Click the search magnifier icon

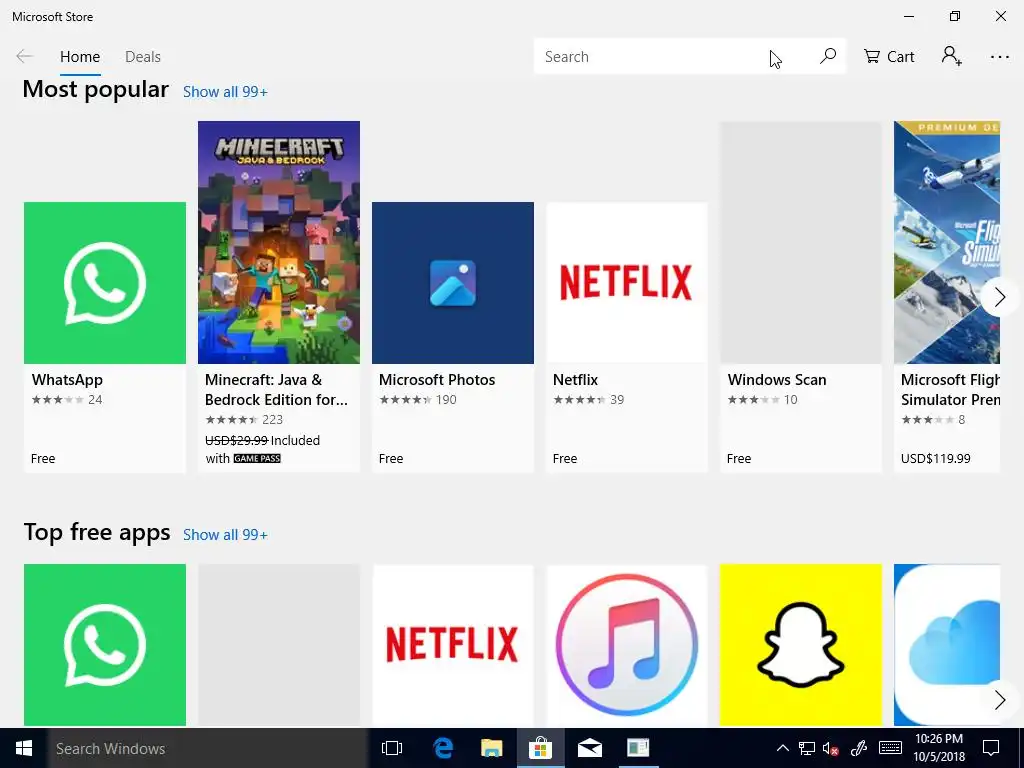tap(827, 57)
